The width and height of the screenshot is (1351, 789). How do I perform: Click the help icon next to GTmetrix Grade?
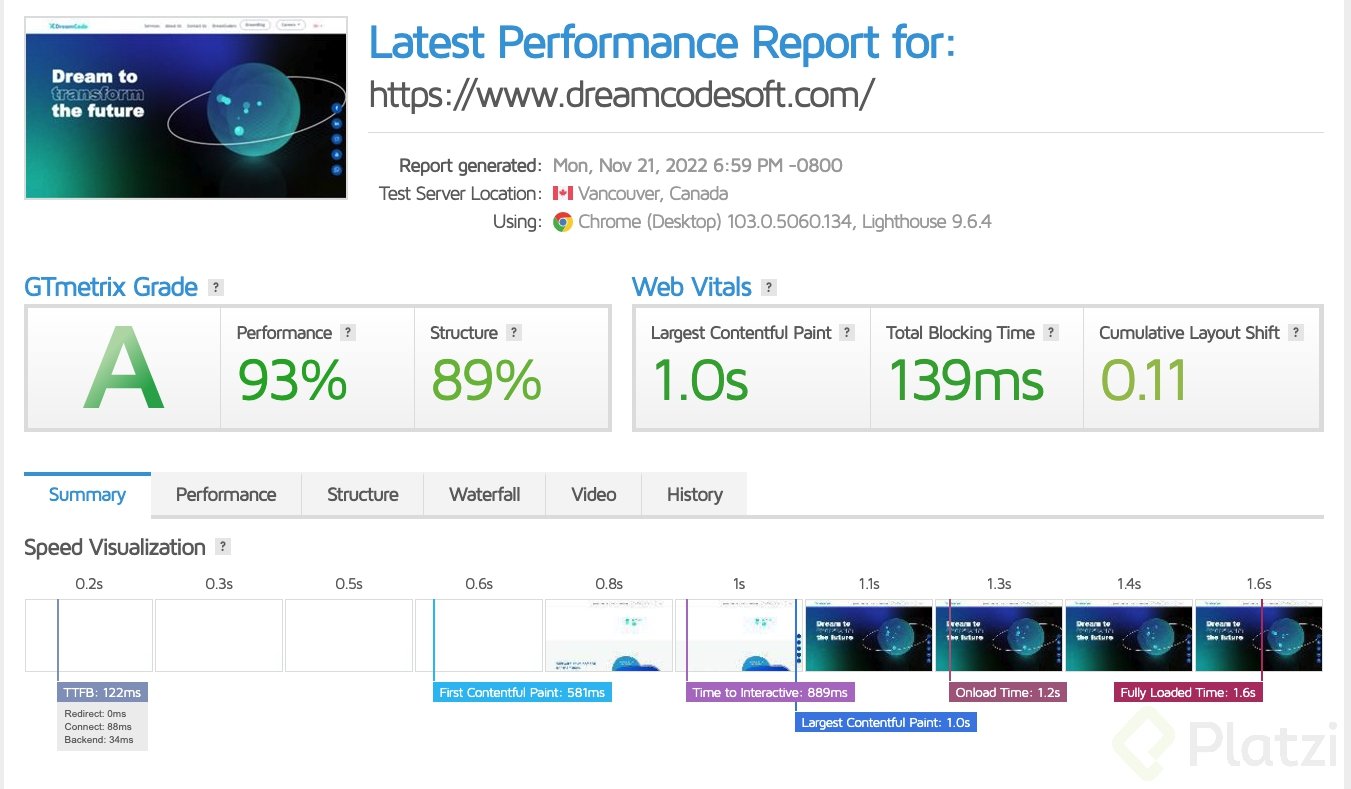pos(216,288)
